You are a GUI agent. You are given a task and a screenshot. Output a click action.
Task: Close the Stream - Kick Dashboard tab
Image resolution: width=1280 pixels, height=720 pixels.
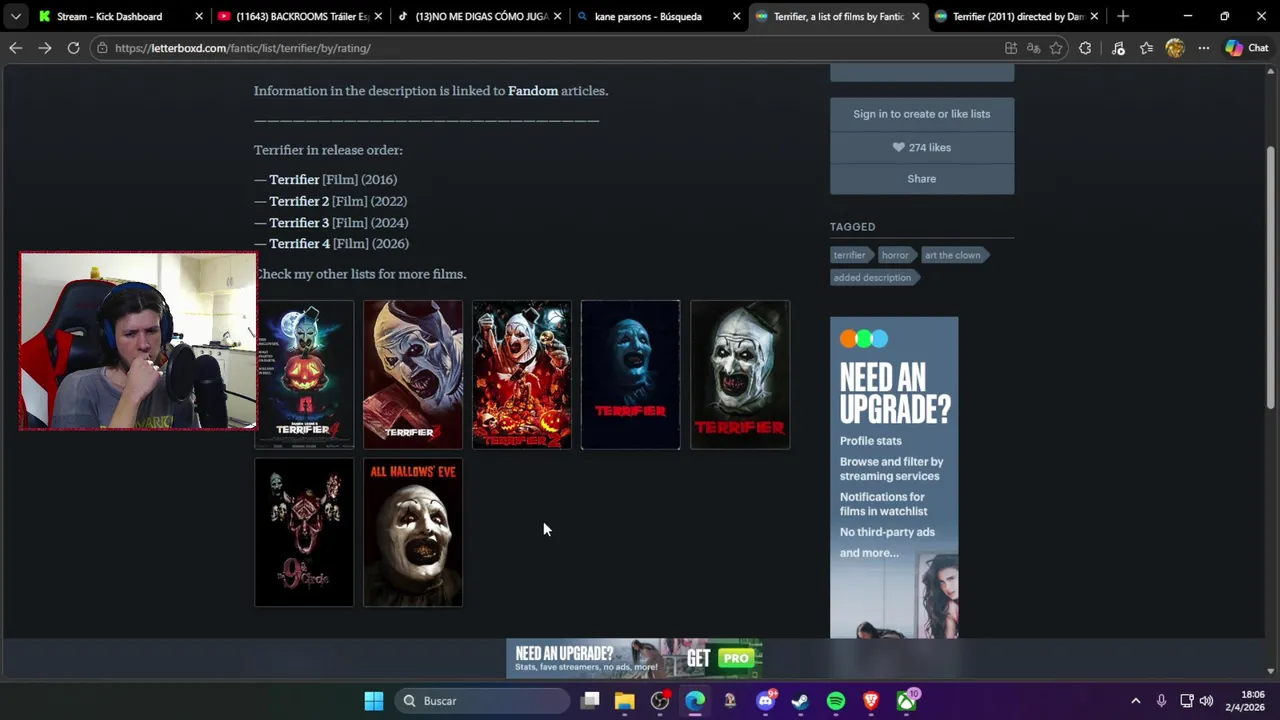coord(199,16)
